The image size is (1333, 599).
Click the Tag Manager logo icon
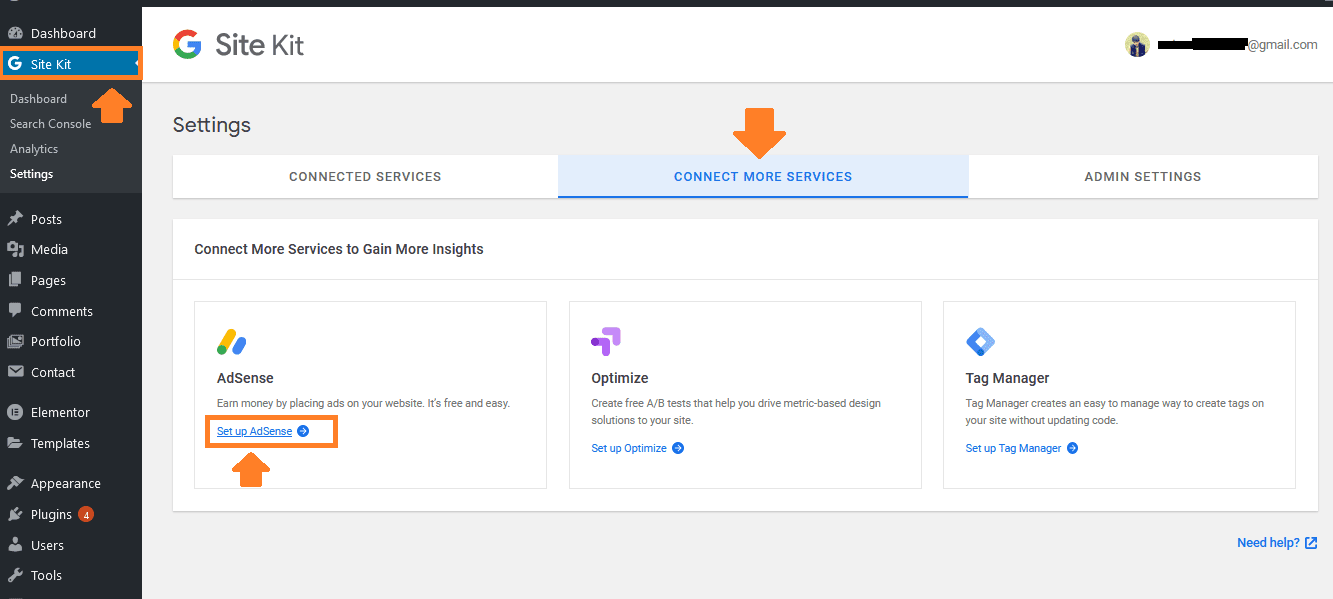point(980,342)
